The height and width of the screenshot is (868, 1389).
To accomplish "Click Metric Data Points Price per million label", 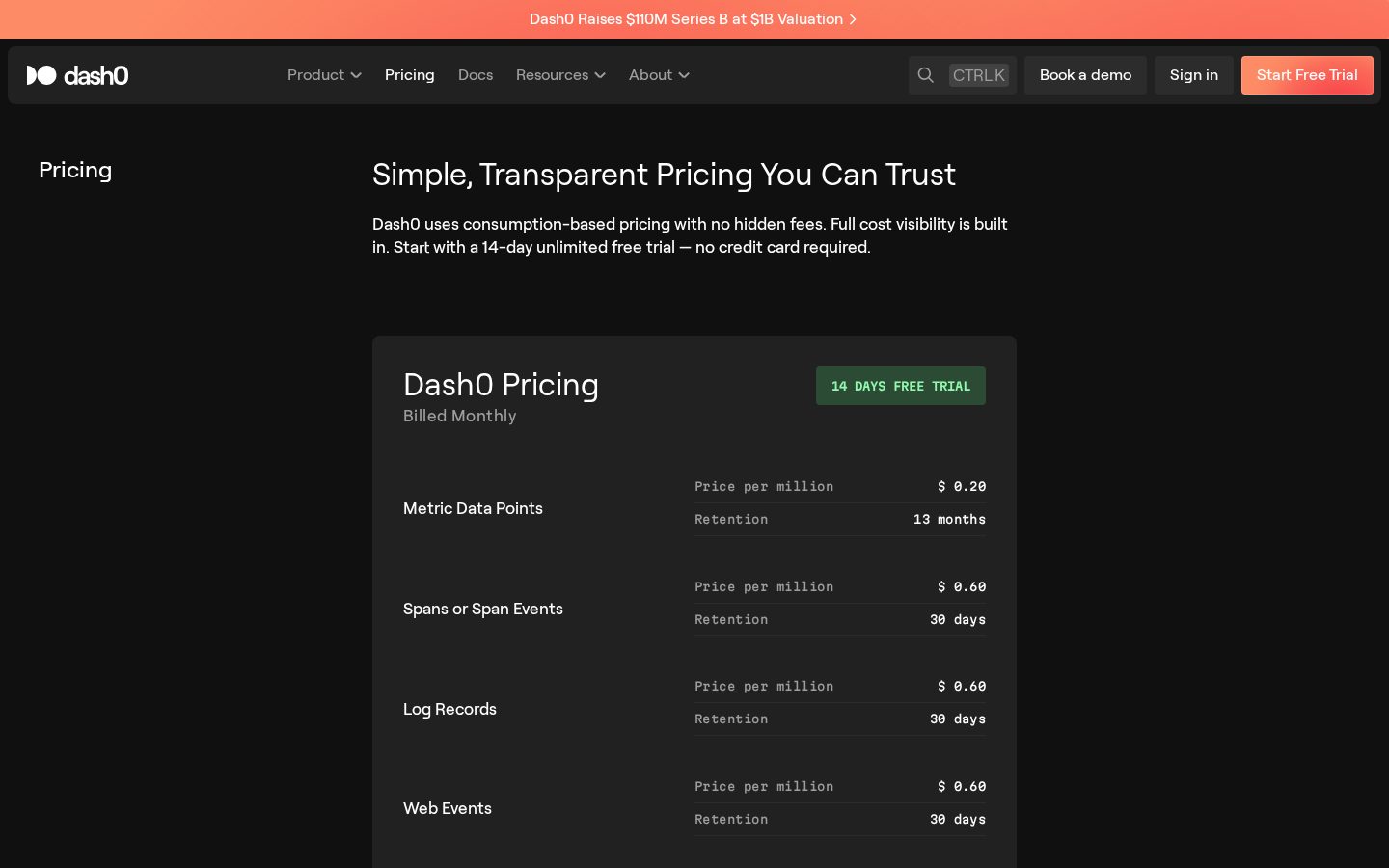I will pyautogui.click(x=764, y=487).
